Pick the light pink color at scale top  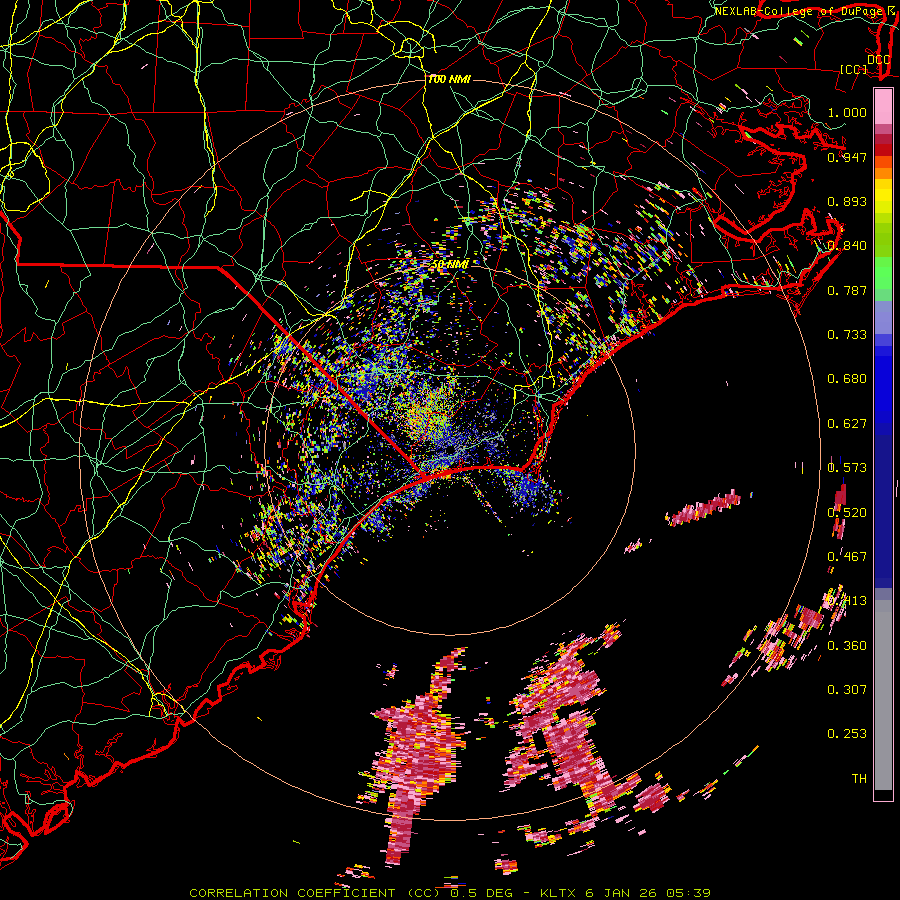[x=883, y=106]
